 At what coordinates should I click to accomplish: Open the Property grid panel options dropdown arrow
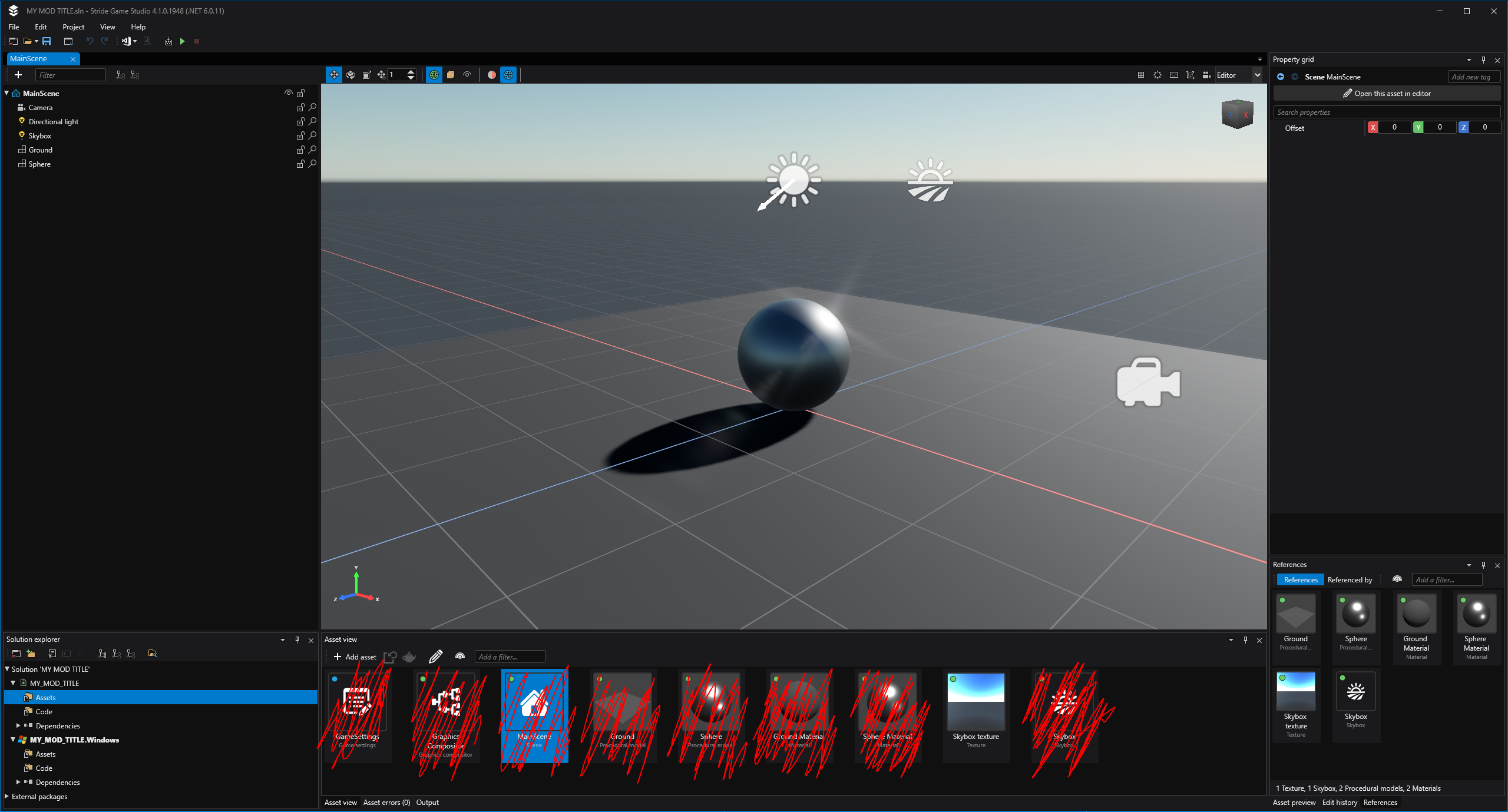coord(1469,59)
